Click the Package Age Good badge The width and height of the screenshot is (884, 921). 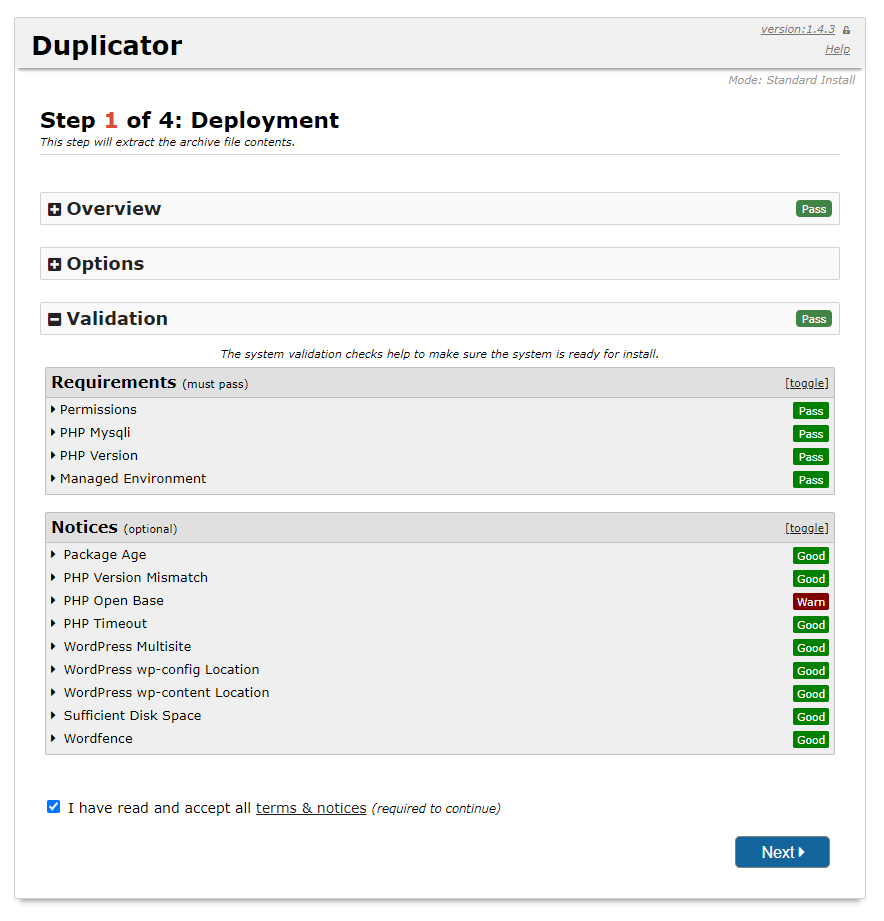811,556
